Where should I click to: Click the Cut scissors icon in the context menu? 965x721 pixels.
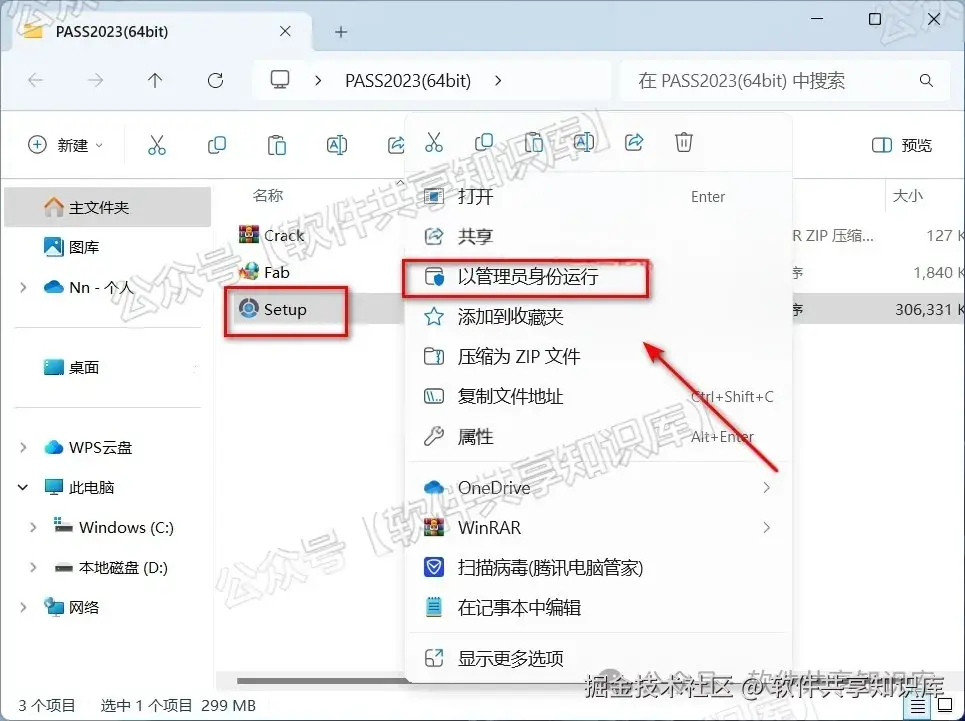point(434,142)
